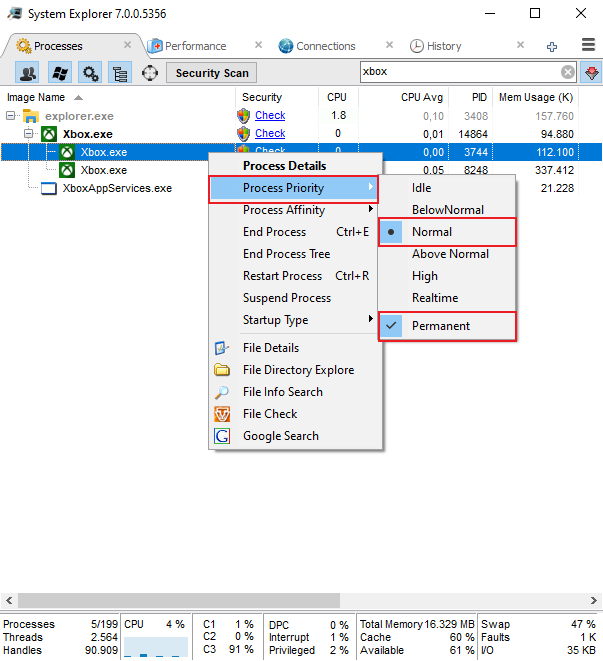This screenshot has width=603, height=661.
Task: Click security shield icon in bold Xbox.exe row
Action: pyautogui.click(x=244, y=134)
